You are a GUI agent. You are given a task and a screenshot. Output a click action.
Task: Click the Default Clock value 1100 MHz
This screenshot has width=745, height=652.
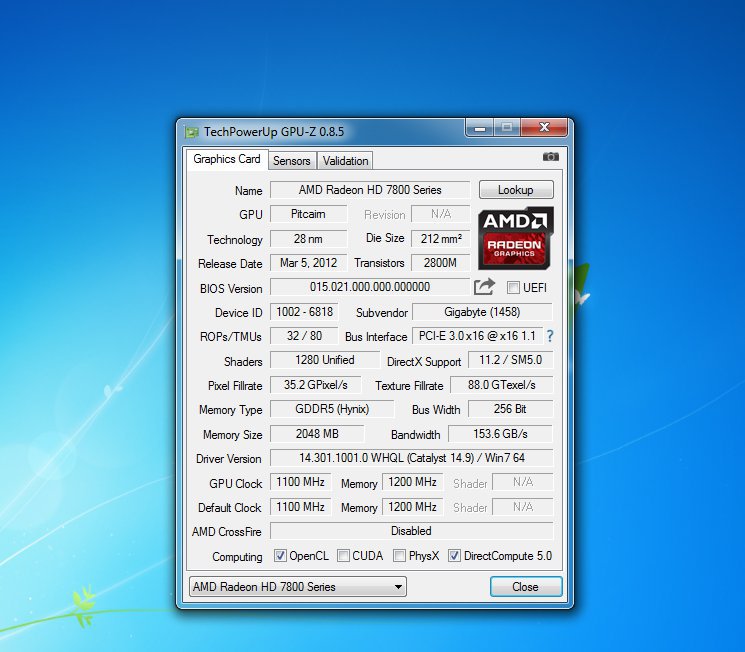300,507
